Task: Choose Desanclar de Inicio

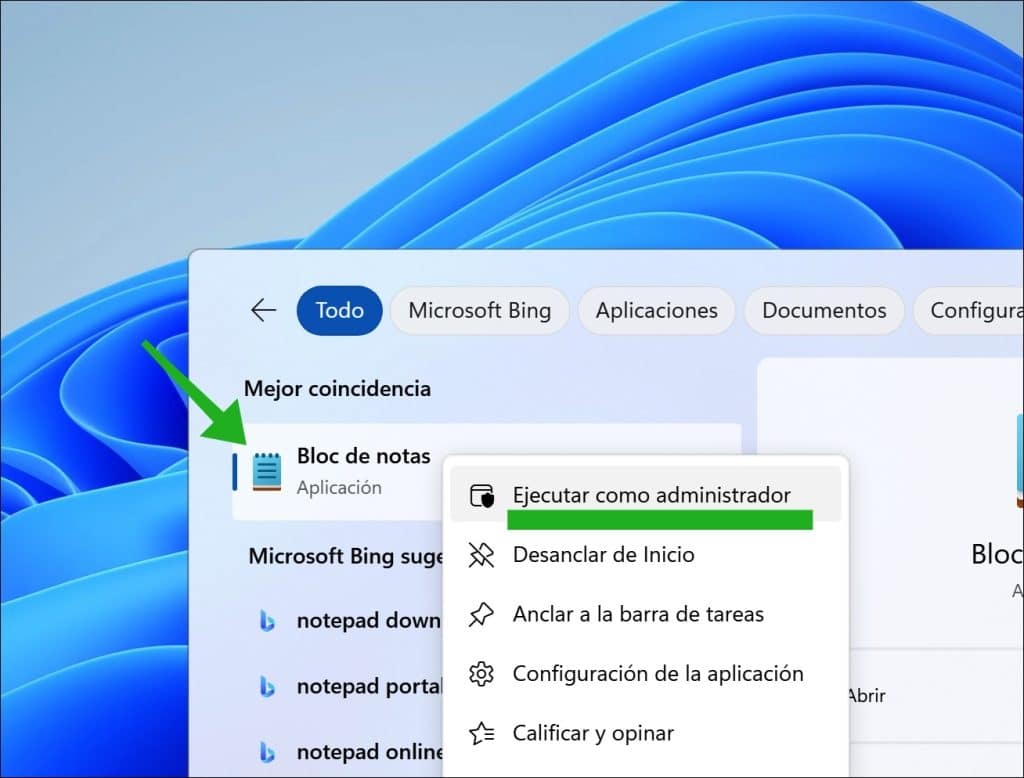Action: pos(646,555)
